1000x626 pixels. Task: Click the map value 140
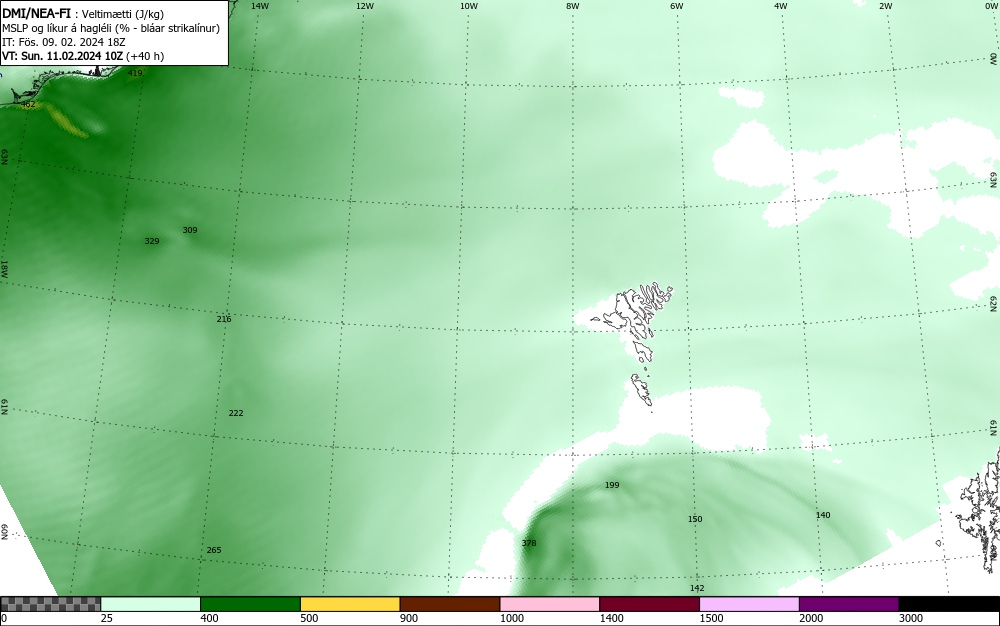coord(823,515)
